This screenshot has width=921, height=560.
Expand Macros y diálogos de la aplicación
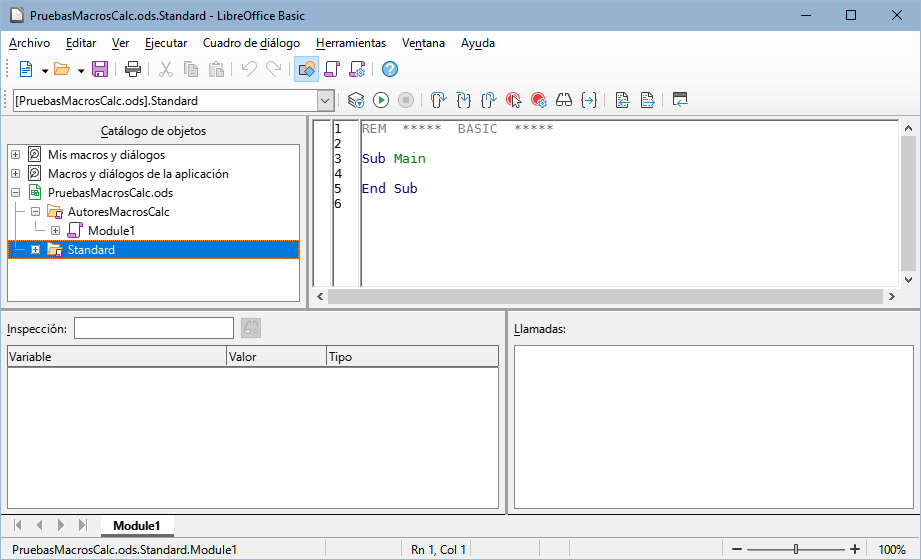[x=16, y=173]
